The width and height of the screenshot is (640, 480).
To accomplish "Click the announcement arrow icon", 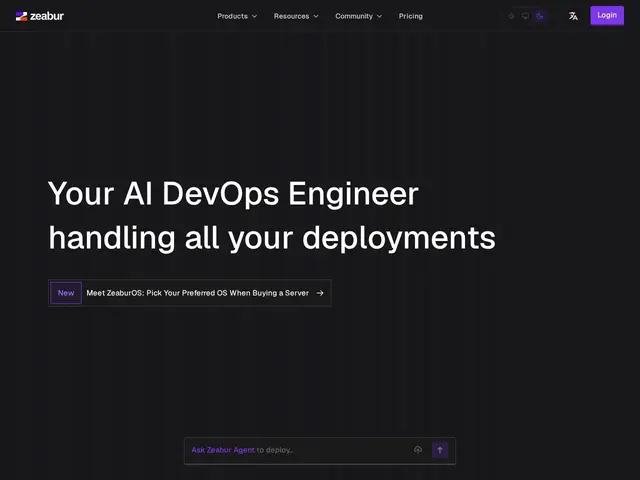I will [320, 293].
